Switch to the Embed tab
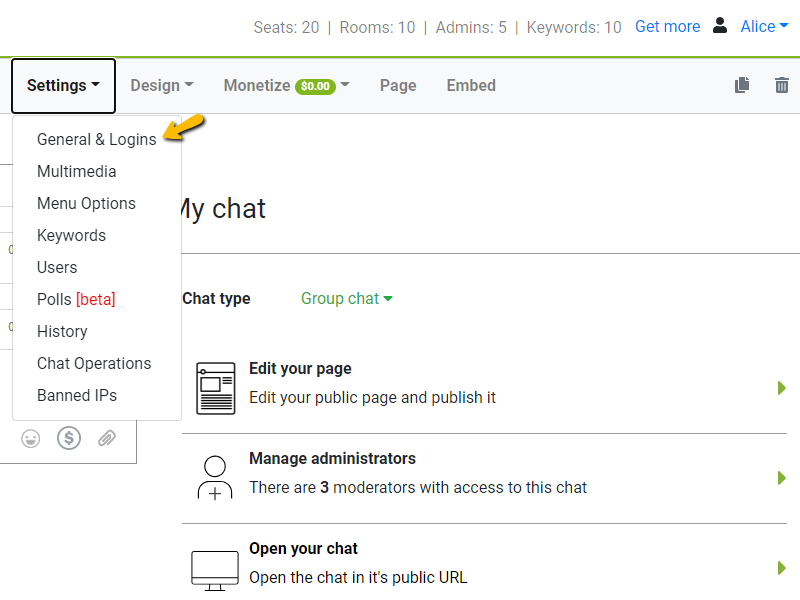This screenshot has height=600, width=800. click(x=471, y=86)
